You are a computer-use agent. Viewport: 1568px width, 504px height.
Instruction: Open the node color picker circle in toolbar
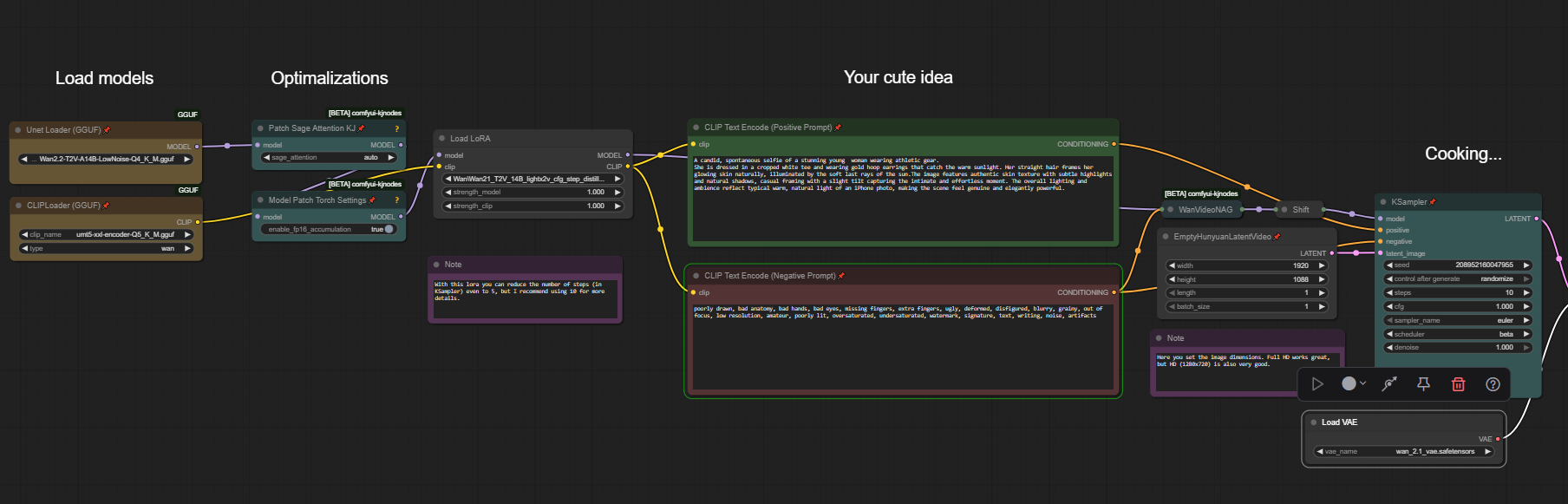[1349, 383]
